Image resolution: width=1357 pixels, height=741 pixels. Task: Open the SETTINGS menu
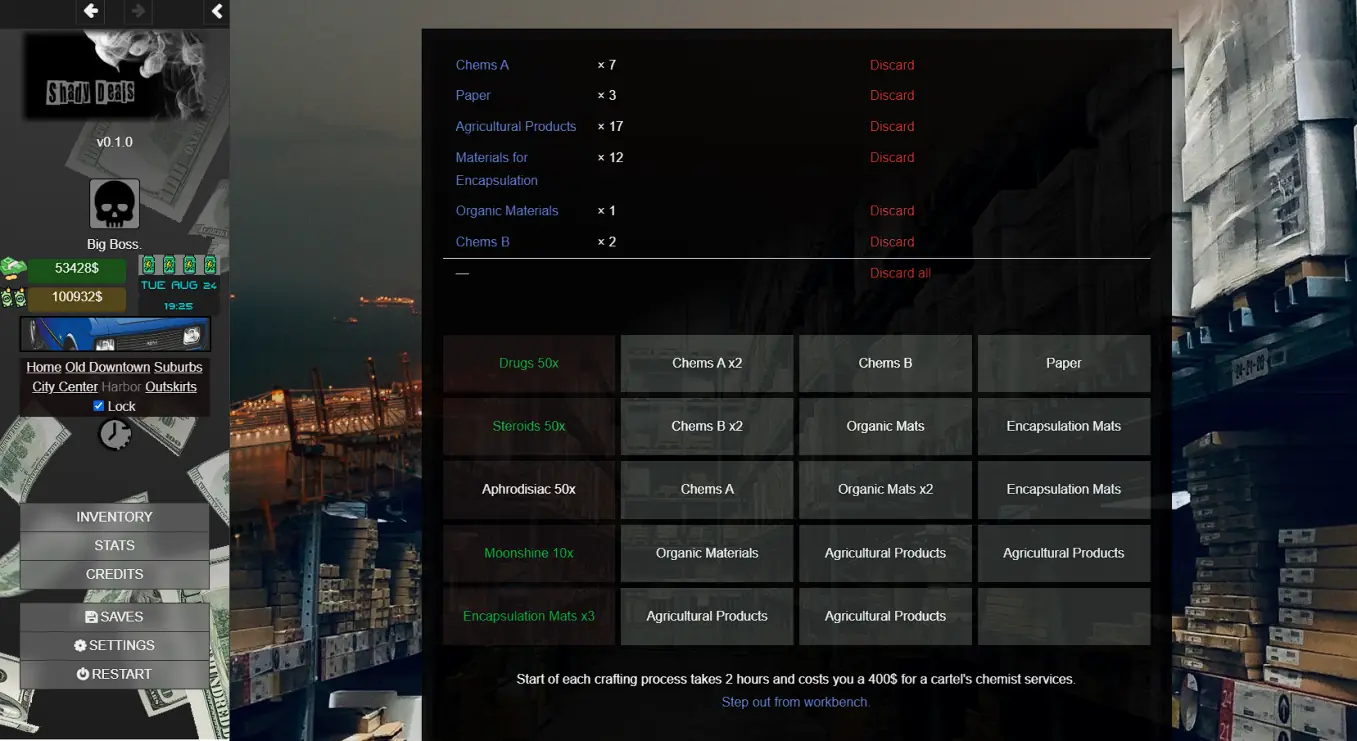[x=114, y=646]
